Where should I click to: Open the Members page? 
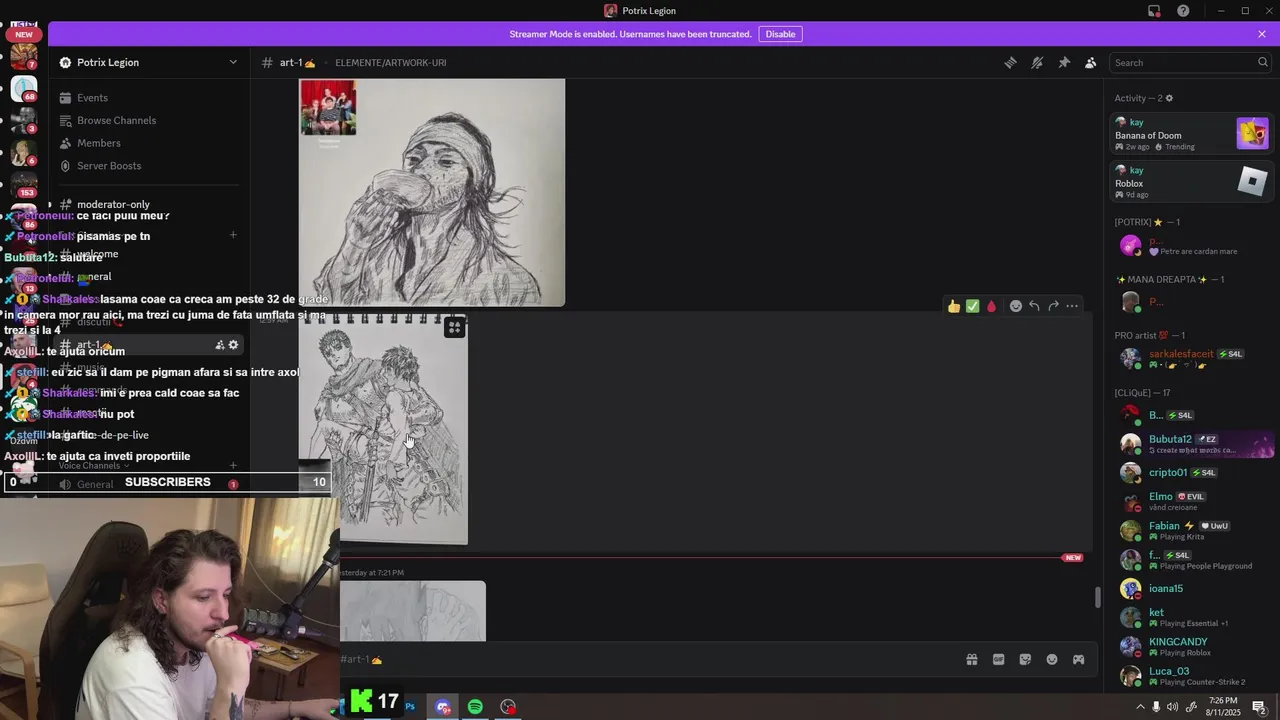(x=150, y=143)
